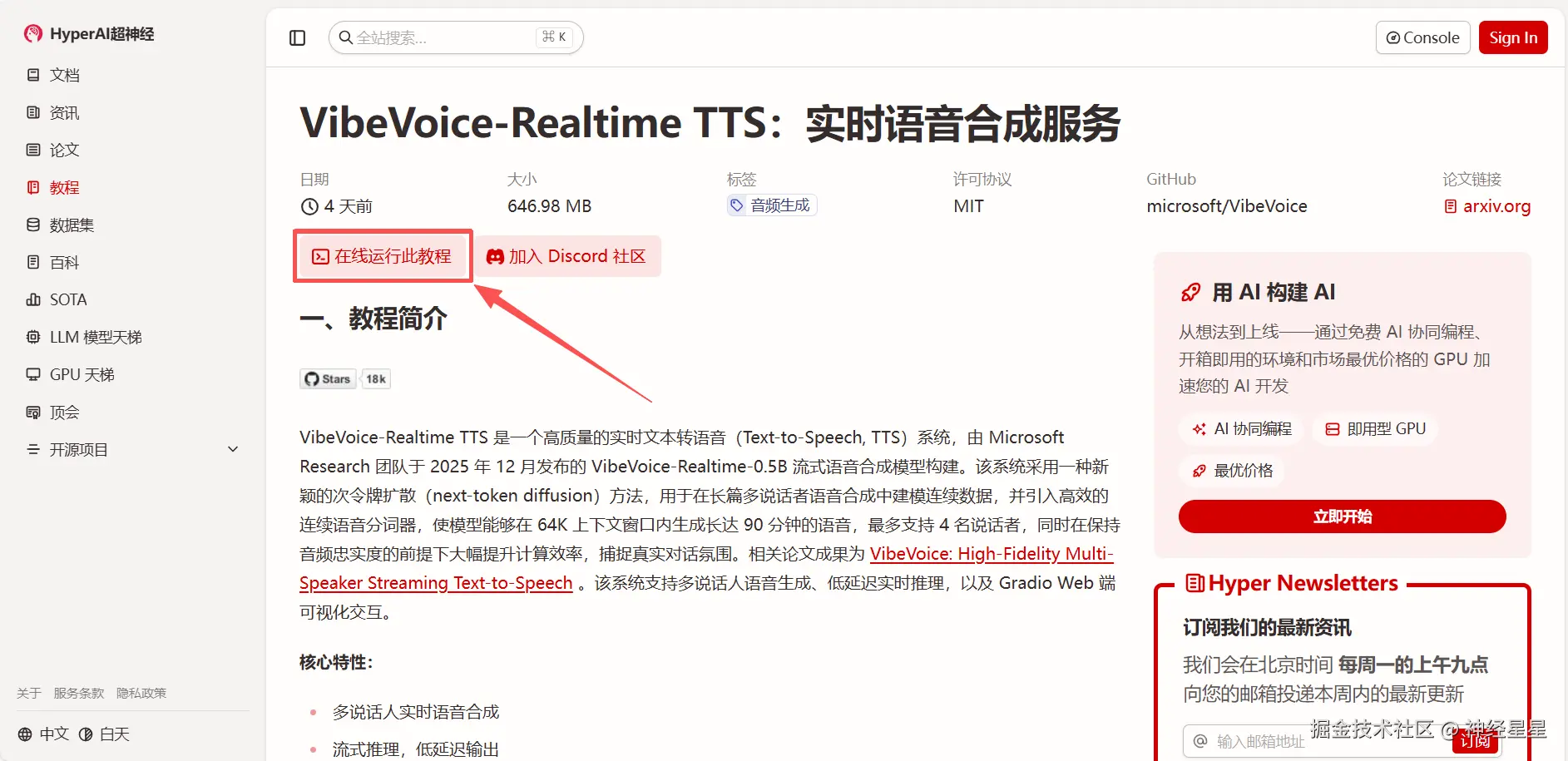Open the 中文 language selector

(x=44, y=734)
